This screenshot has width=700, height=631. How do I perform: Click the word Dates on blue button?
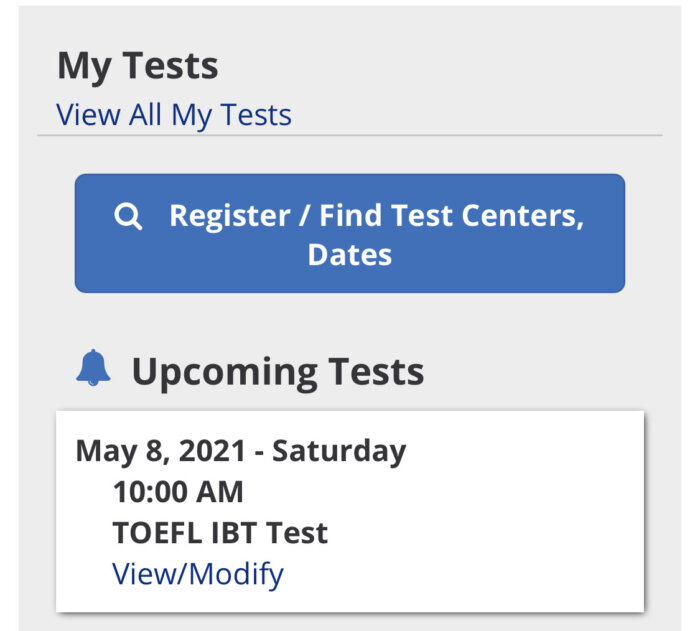pyautogui.click(x=350, y=255)
